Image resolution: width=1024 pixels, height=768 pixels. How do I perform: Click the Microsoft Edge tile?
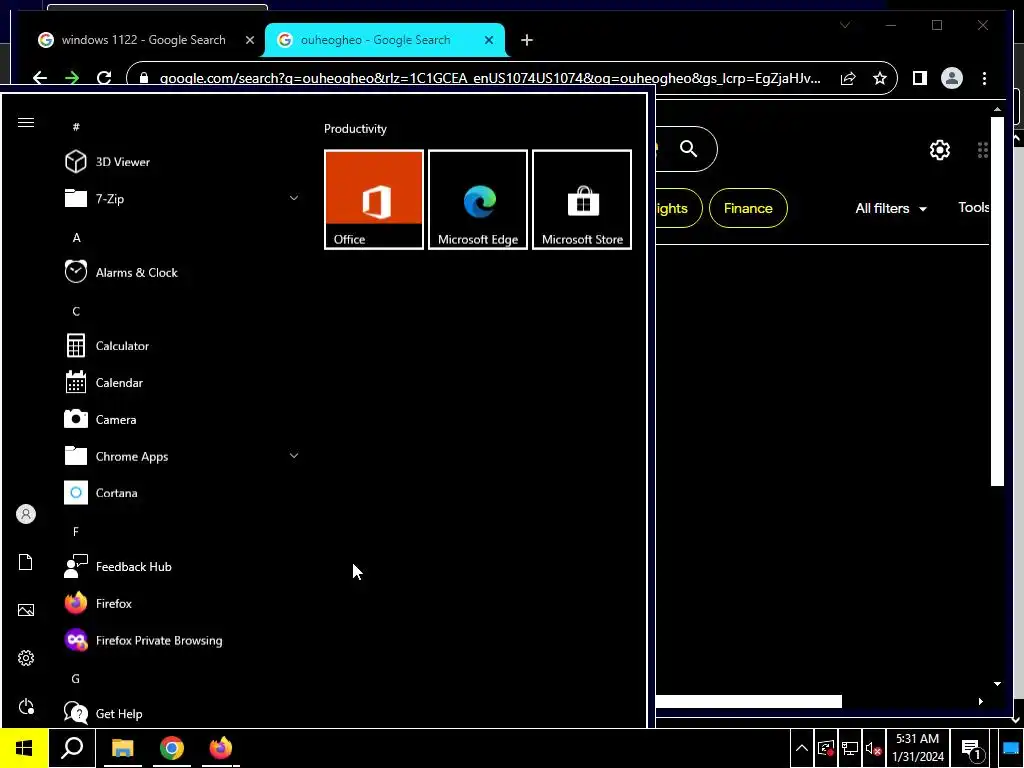tap(478, 200)
